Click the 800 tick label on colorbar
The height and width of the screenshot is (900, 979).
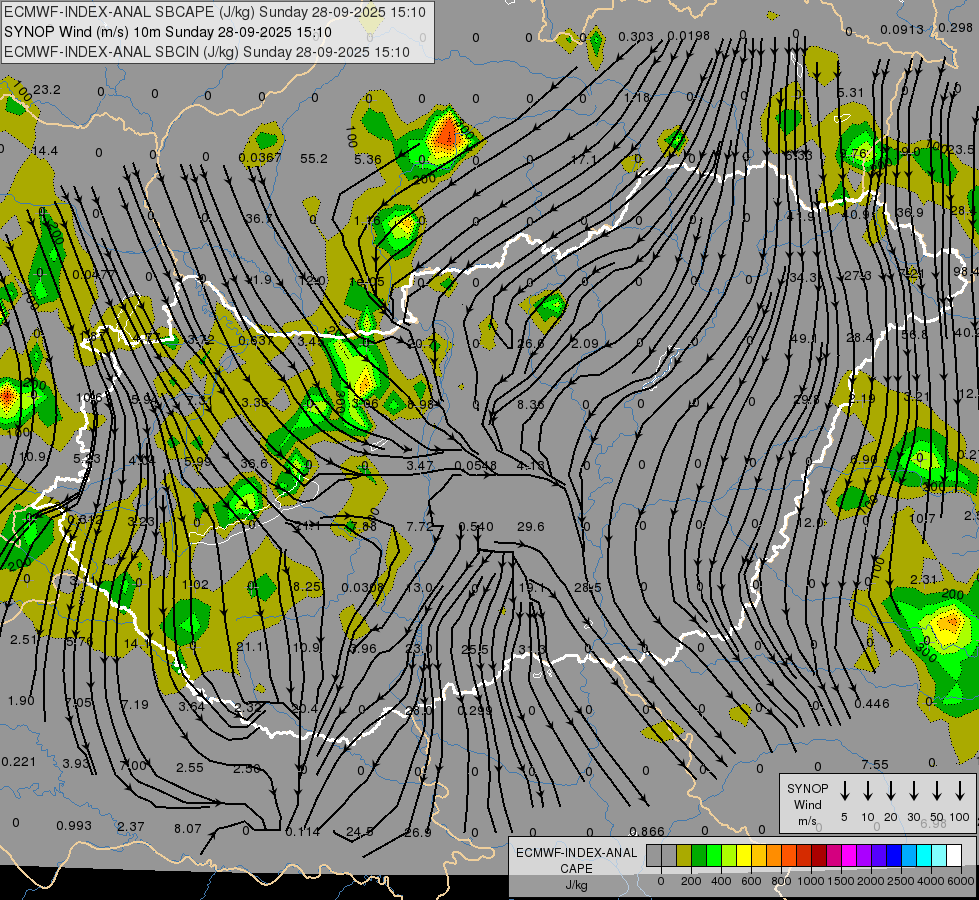point(781,881)
